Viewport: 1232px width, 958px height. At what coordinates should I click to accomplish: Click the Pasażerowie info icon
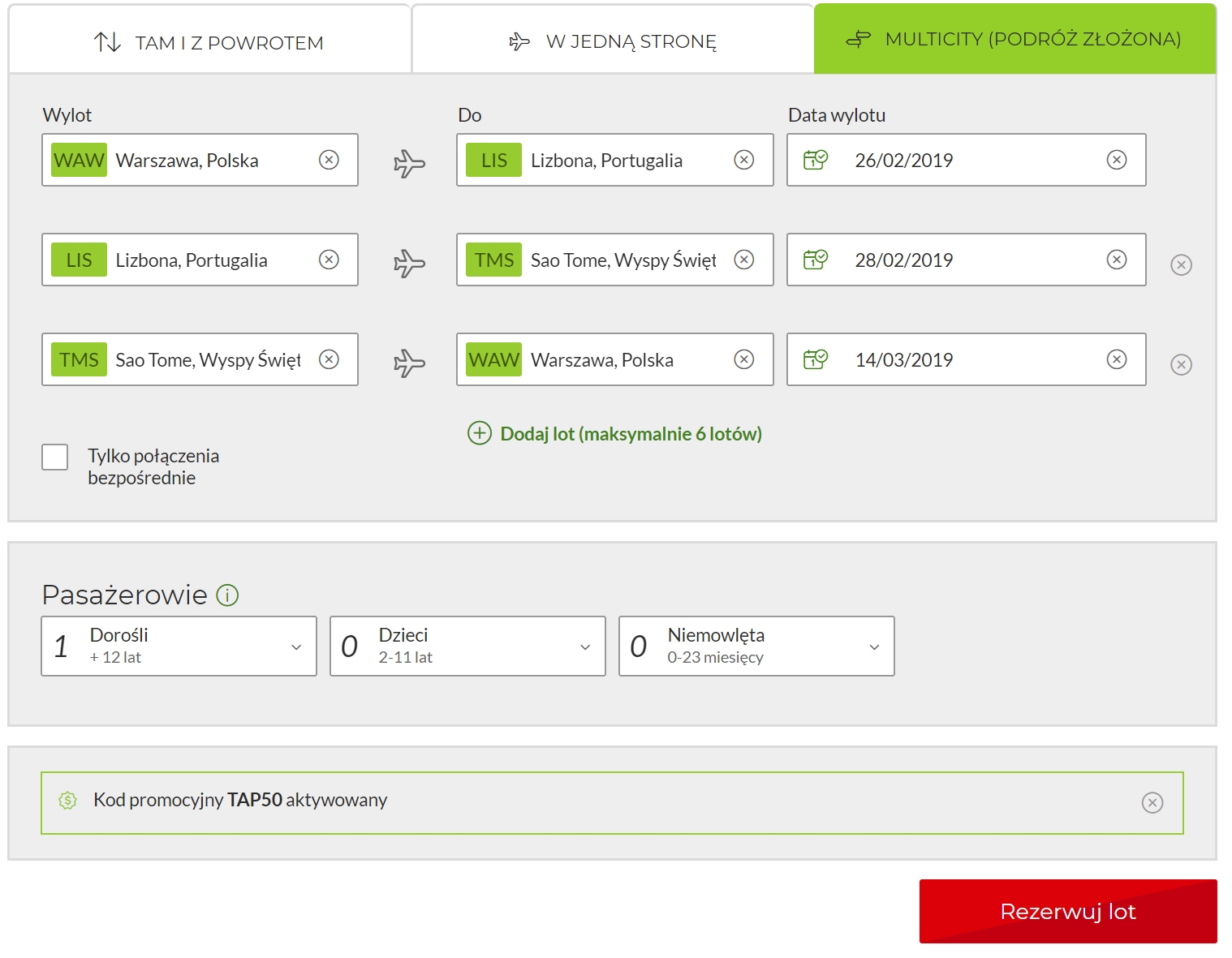point(227,595)
